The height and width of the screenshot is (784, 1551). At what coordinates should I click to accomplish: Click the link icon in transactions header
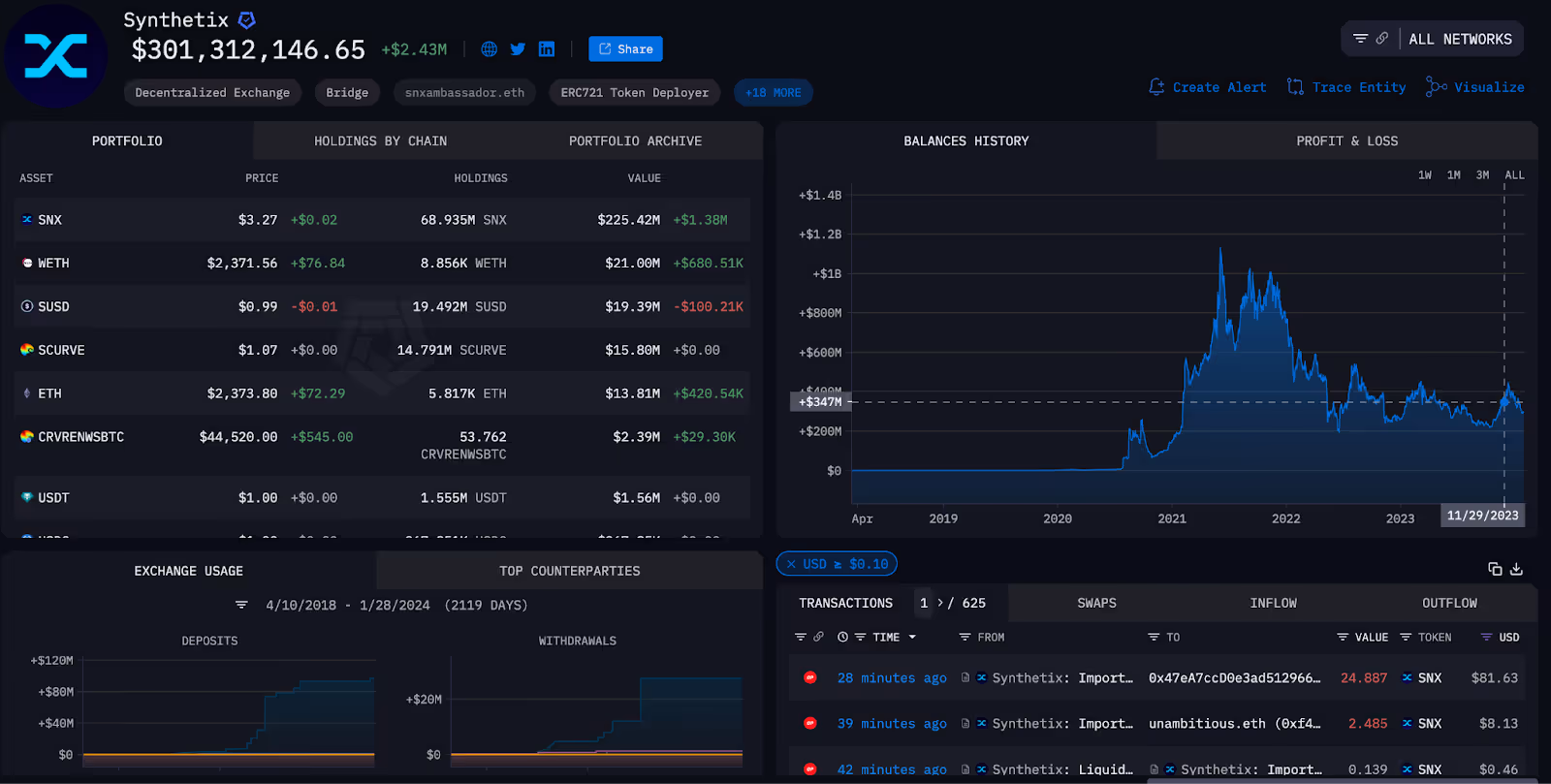(x=818, y=637)
